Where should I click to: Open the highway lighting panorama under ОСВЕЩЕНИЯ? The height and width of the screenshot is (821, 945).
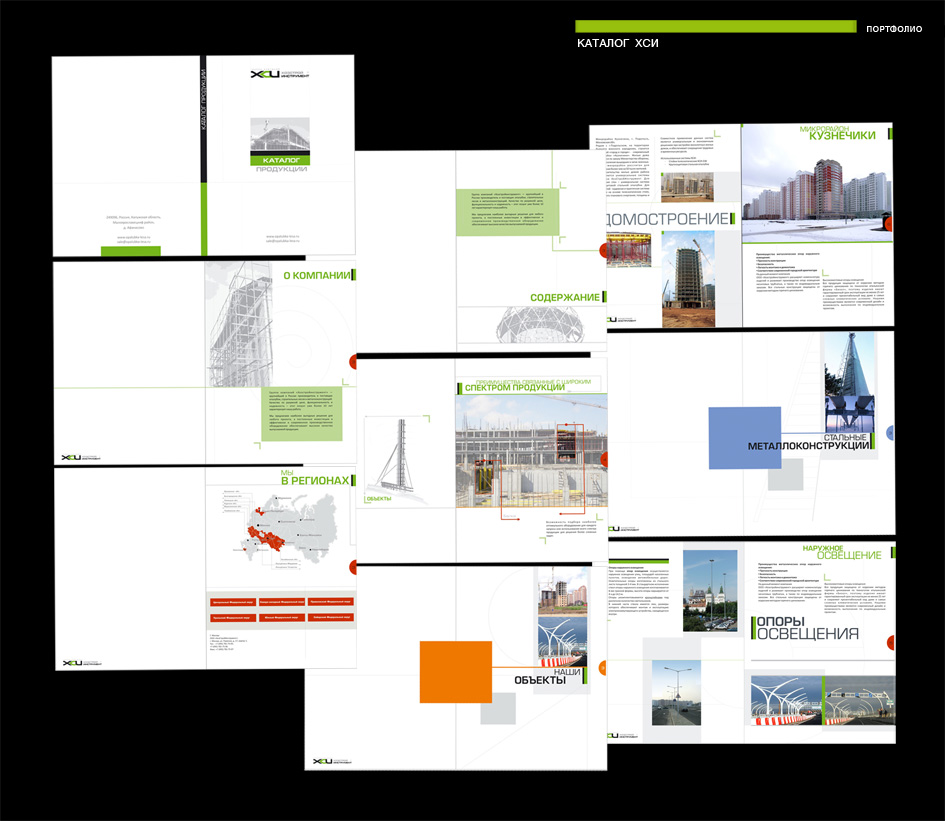(x=823, y=700)
